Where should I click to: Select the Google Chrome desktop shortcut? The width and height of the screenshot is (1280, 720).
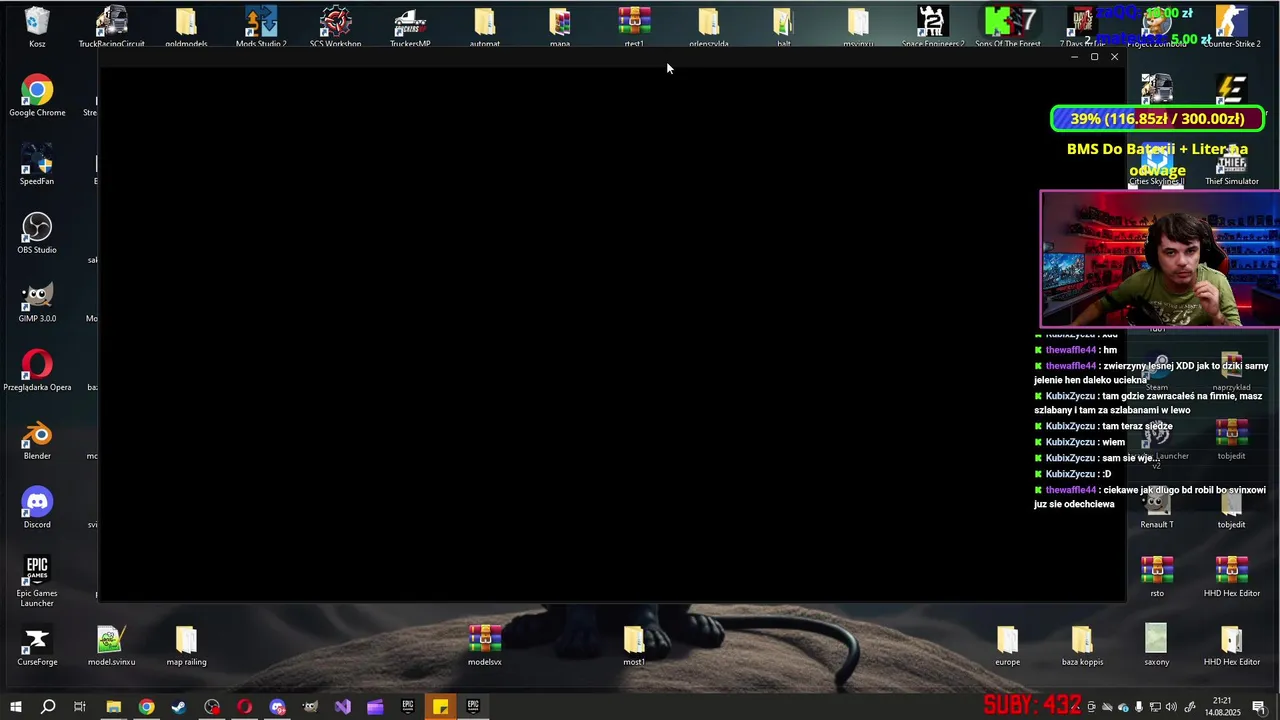click(37, 96)
